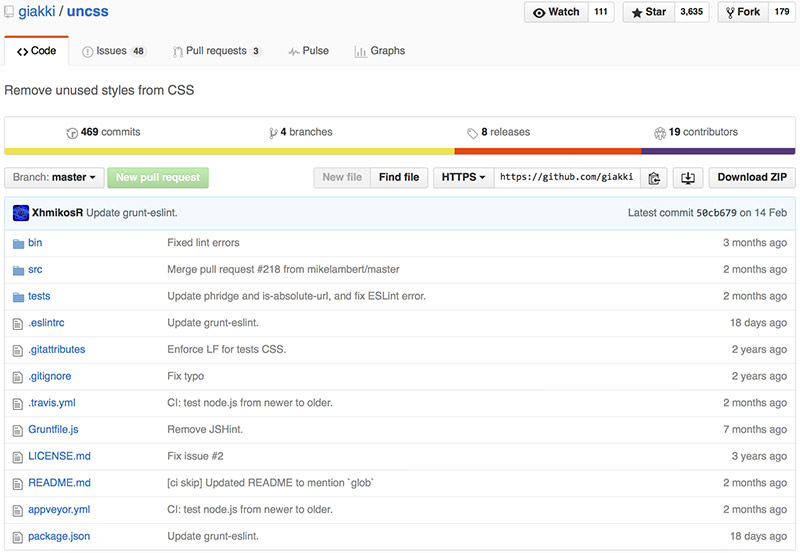The height and width of the screenshot is (553, 800).
Task: Click New pull request button
Action: [158, 178]
